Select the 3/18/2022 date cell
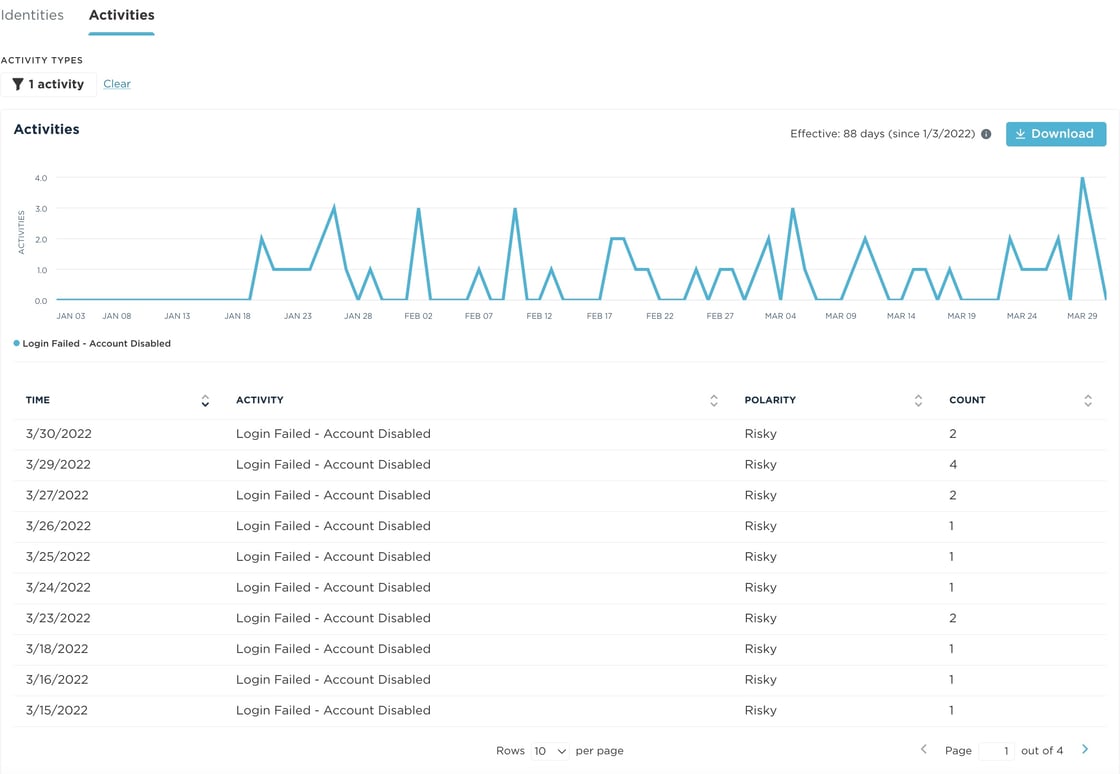Screen dimensions: 1120x774 coord(57,649)
